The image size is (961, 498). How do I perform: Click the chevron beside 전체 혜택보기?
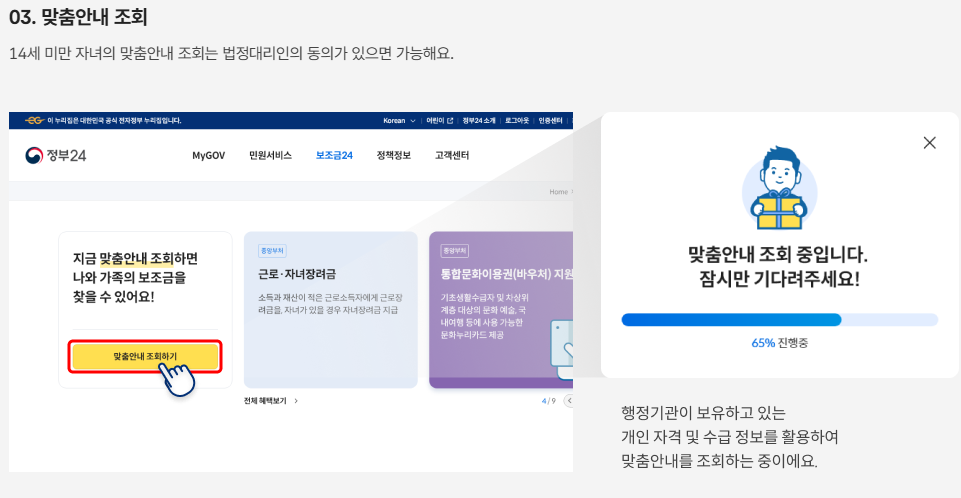pos(296,401)
